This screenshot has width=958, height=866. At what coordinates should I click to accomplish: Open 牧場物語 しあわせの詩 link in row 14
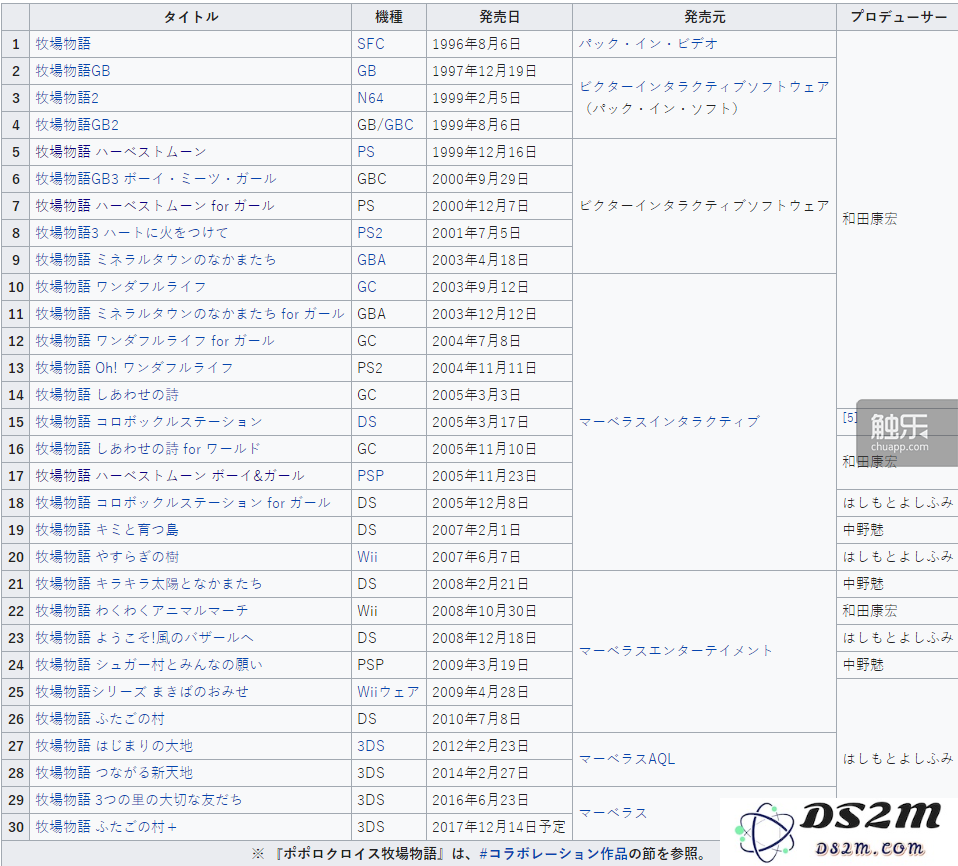[107, 395]
